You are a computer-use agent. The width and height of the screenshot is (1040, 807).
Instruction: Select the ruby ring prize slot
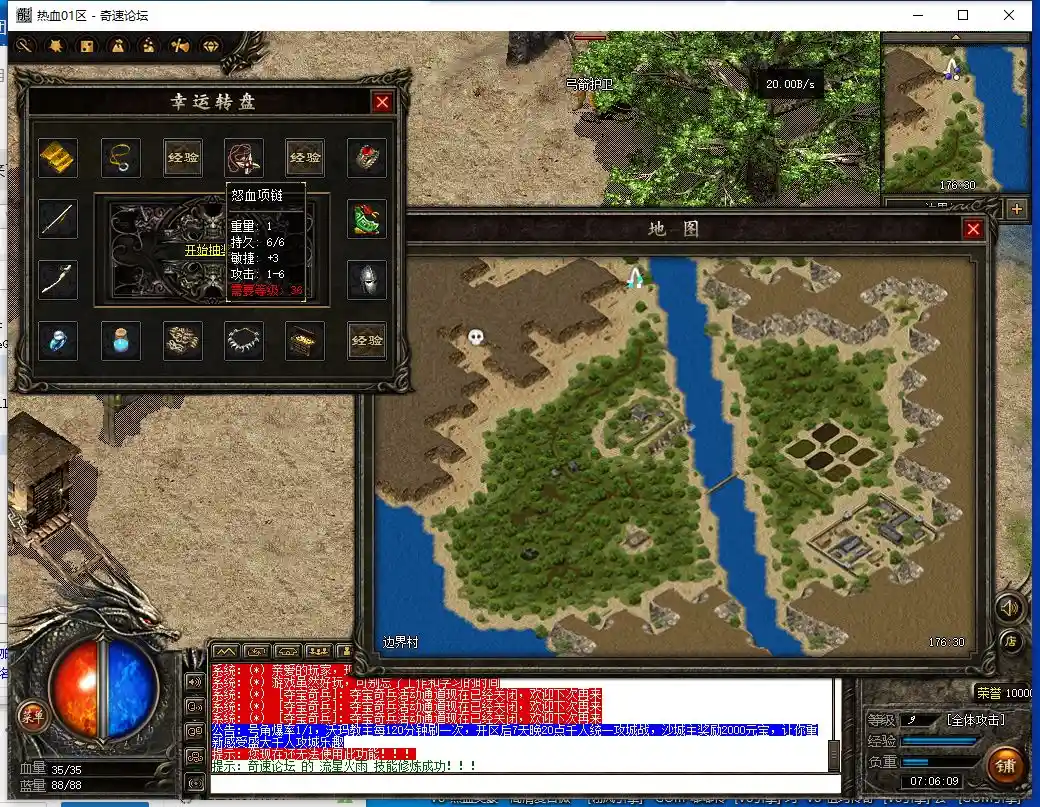[367, 158]
